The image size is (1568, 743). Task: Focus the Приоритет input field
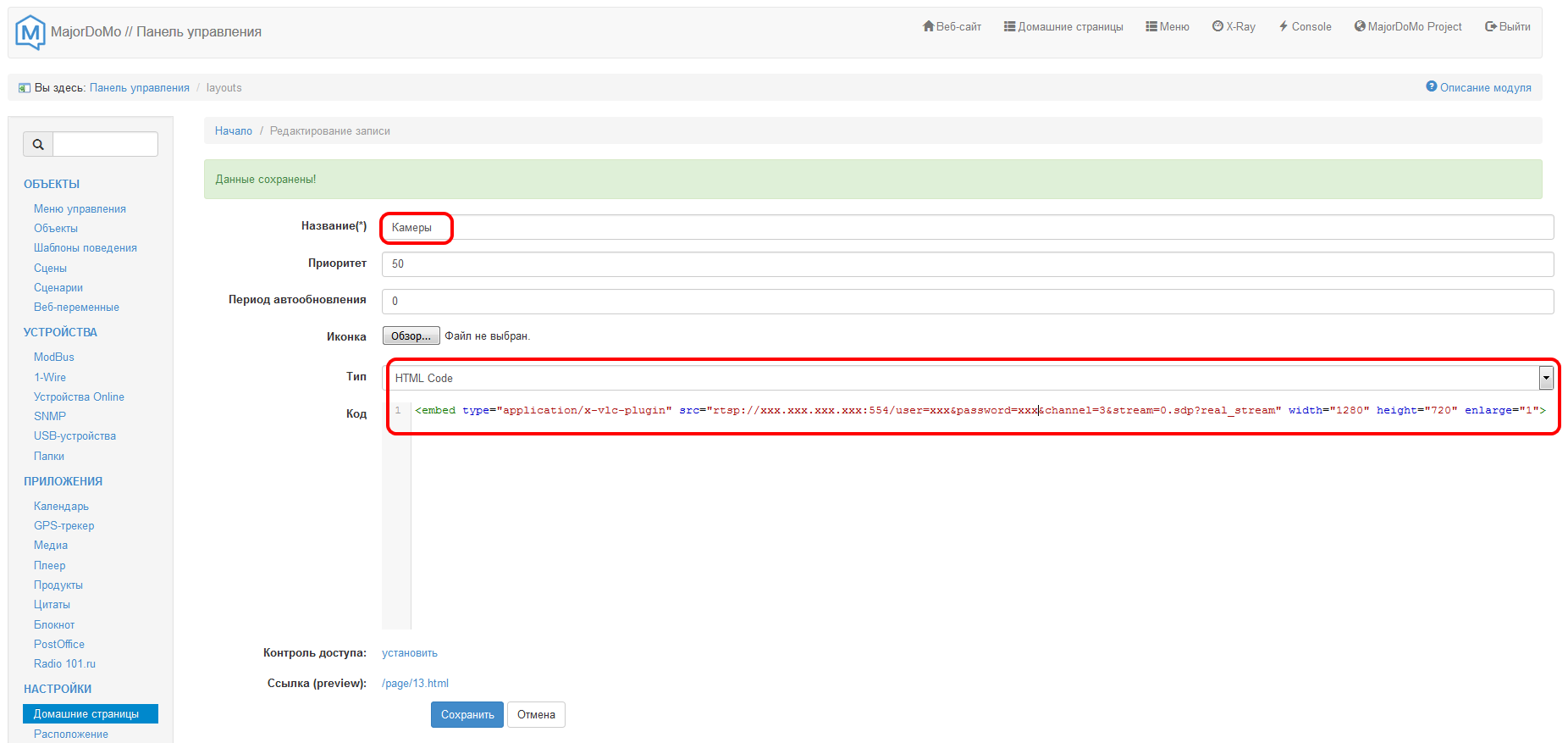(968, 264)
